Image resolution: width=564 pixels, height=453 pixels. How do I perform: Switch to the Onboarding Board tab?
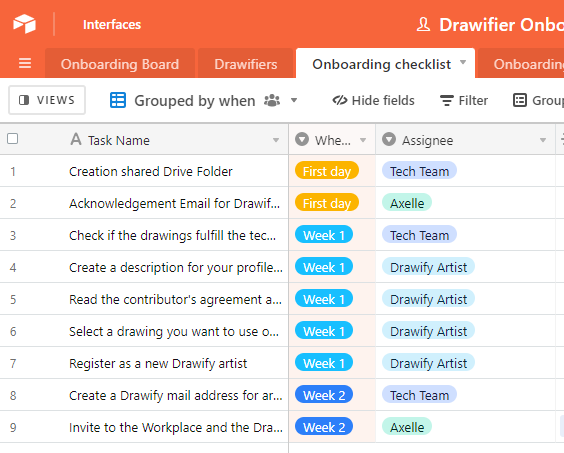[120, 64]
